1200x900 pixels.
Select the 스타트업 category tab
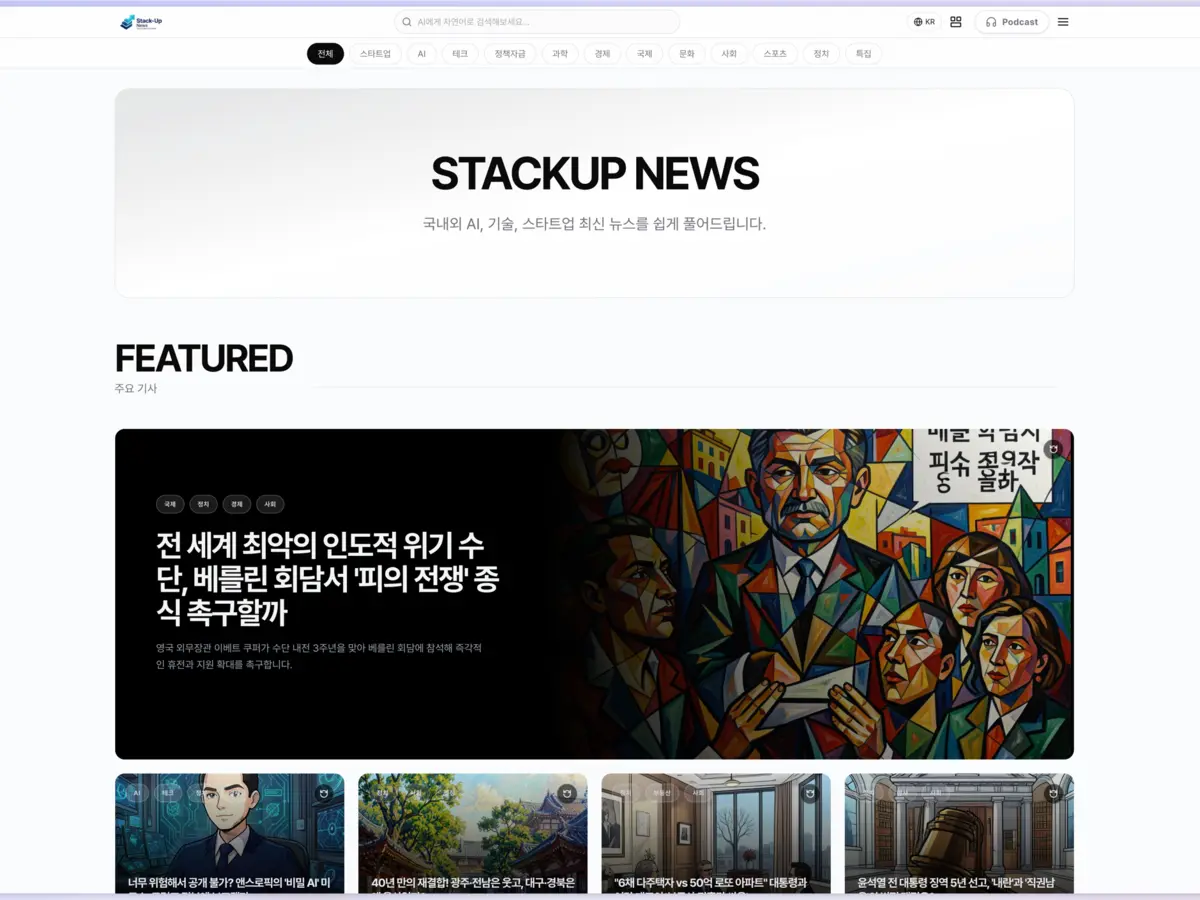coord(375,54)
